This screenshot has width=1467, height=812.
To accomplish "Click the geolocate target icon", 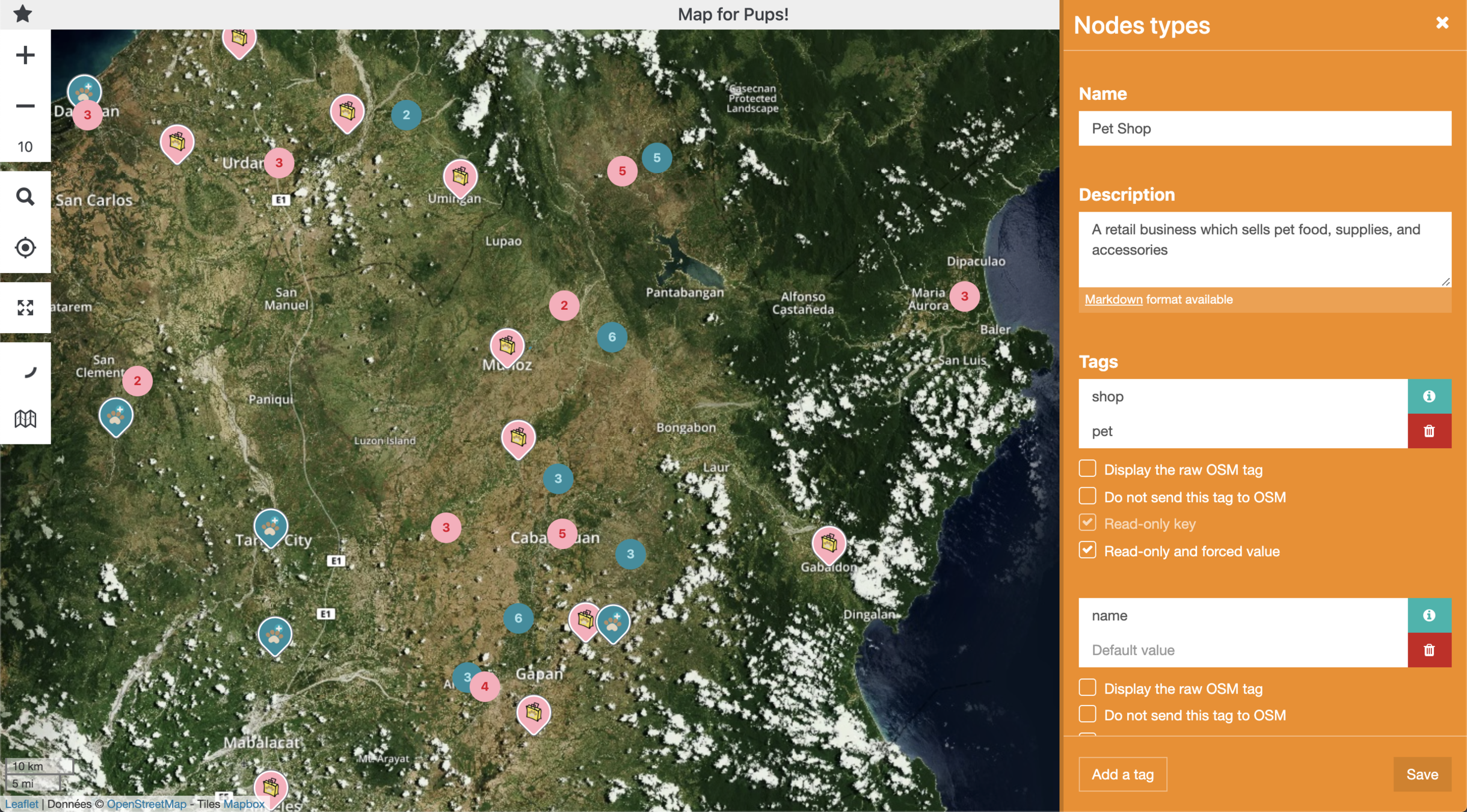I will [x=25, y=247].
